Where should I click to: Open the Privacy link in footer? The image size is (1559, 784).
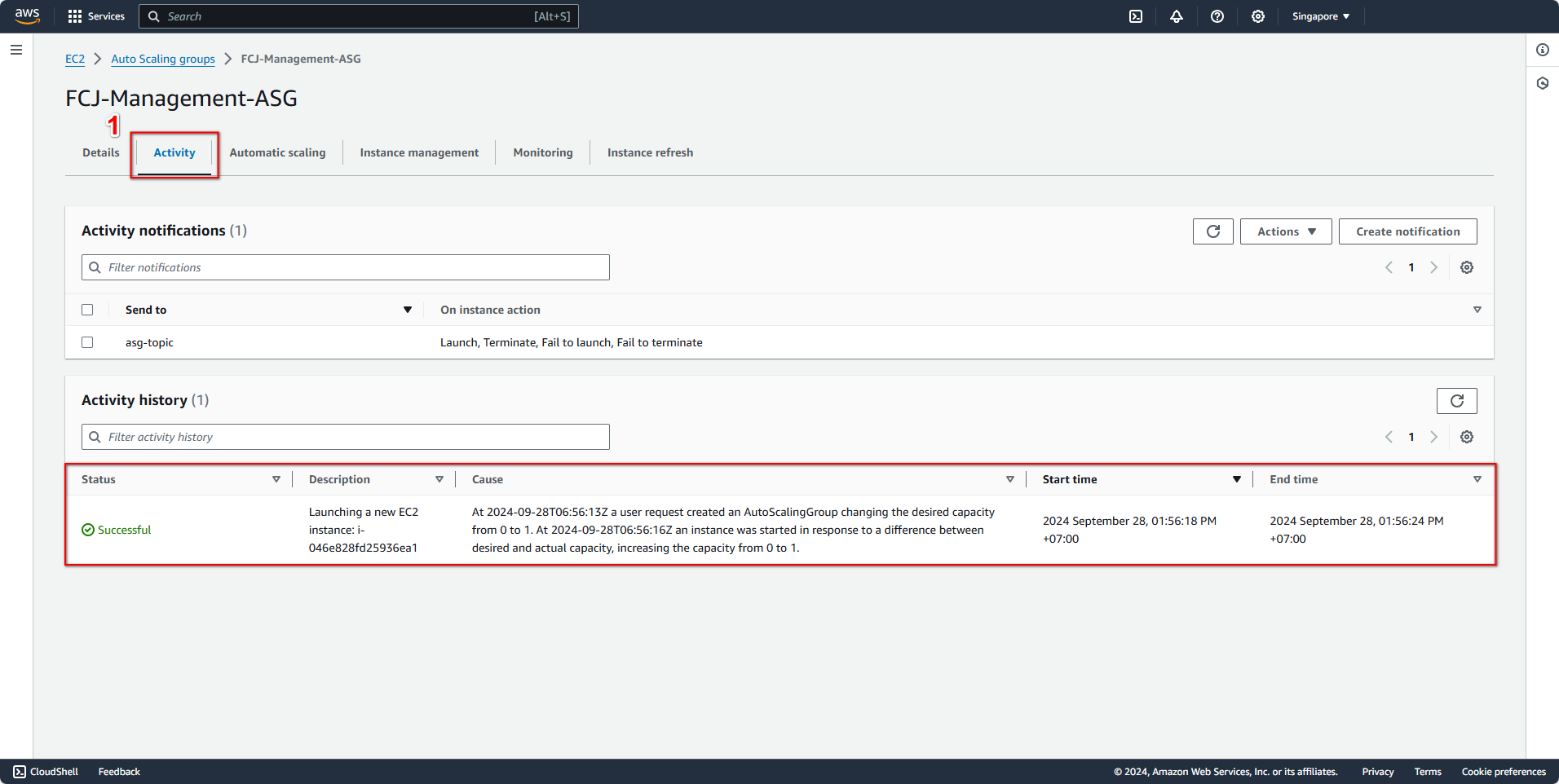click(1378, 772)
